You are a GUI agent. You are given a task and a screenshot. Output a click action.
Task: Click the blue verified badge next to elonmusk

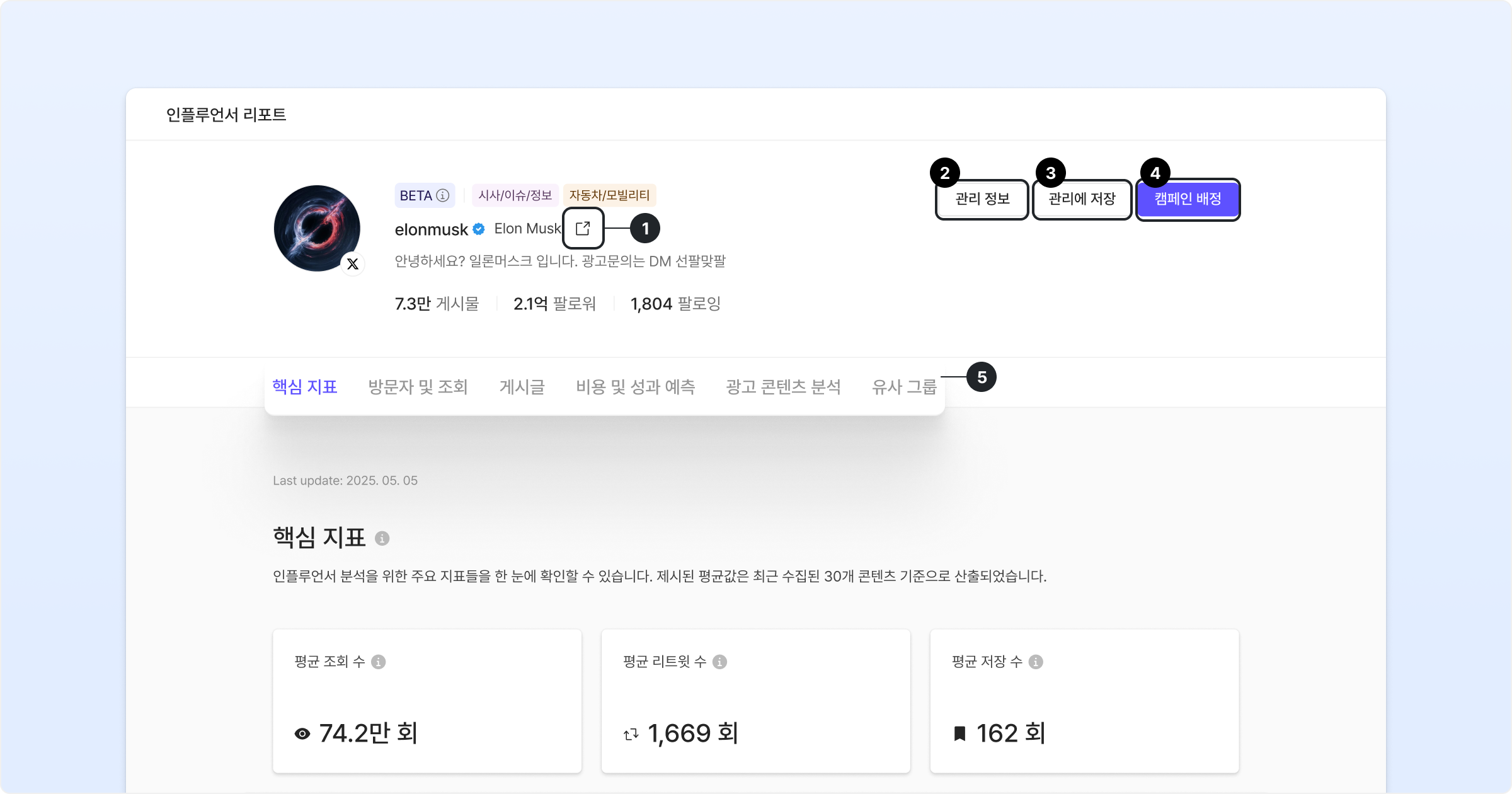click(x=479, y=229)
